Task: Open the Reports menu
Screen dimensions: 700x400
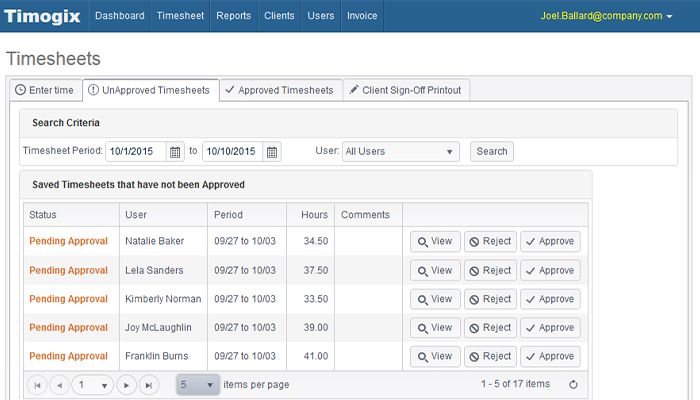Action: tap(233, 16)
